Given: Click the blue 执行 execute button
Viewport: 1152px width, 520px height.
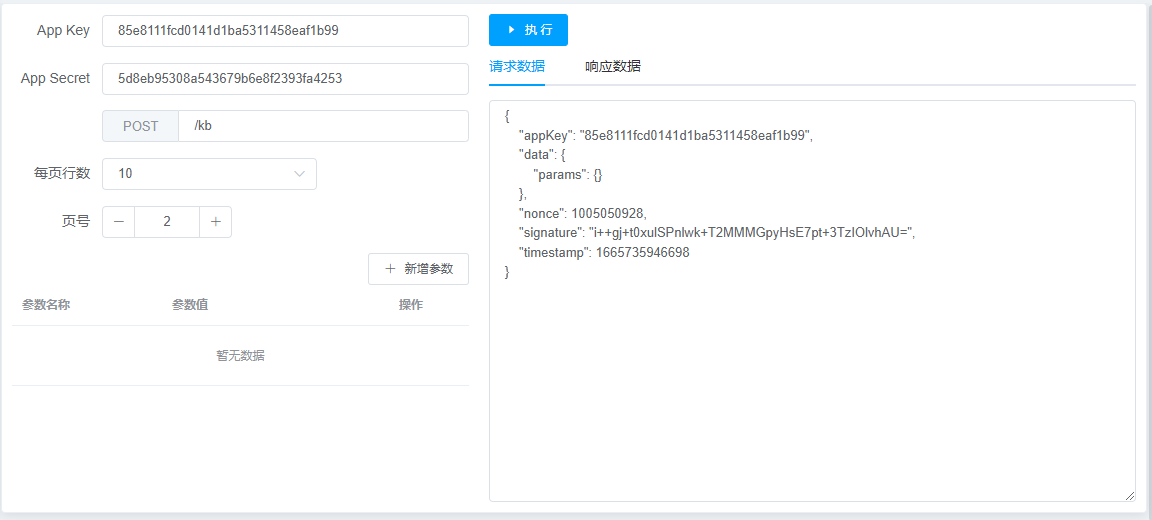Looking at the screenshot, I should (528, 30).
